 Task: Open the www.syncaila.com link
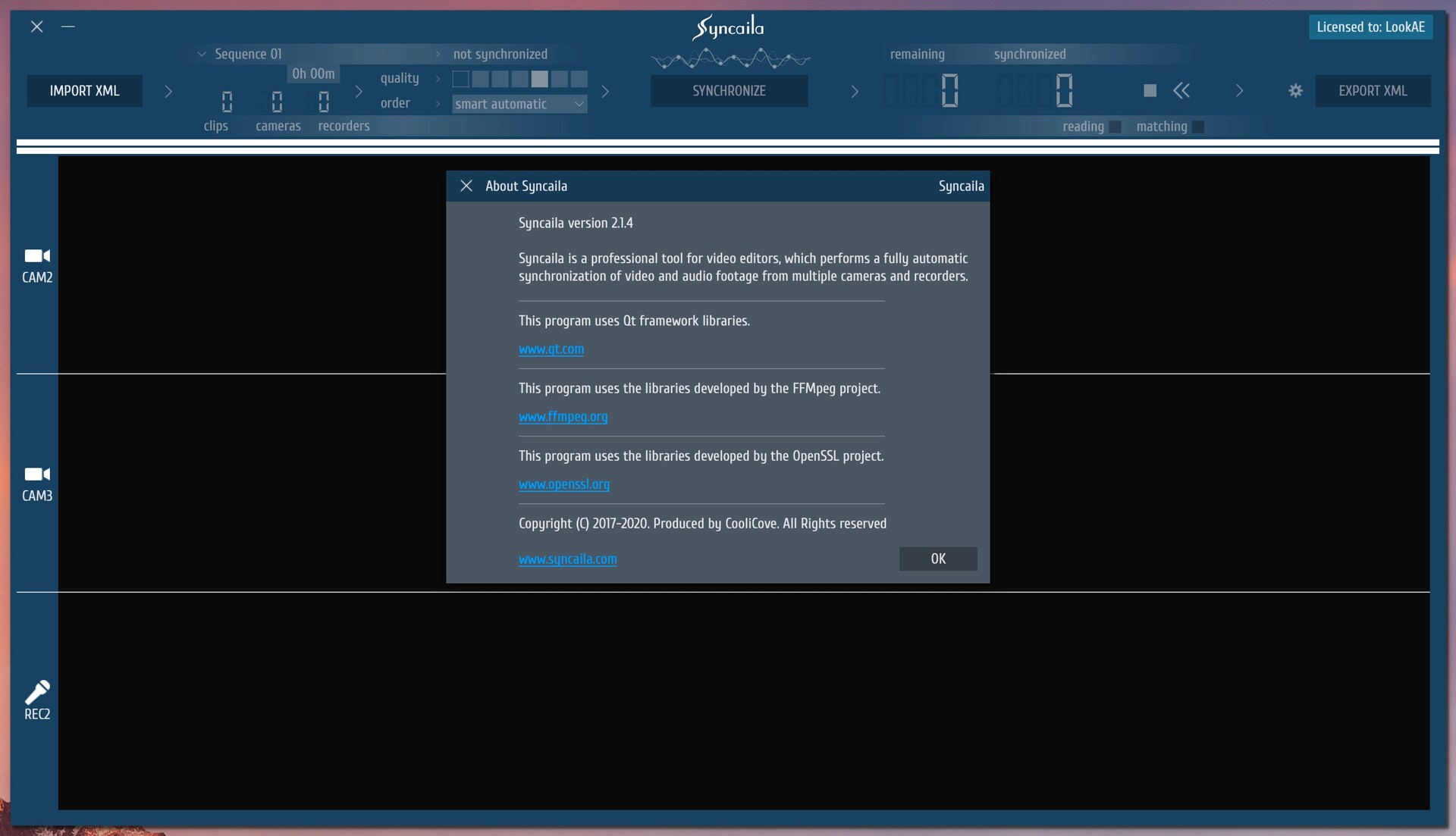(567, 559)
